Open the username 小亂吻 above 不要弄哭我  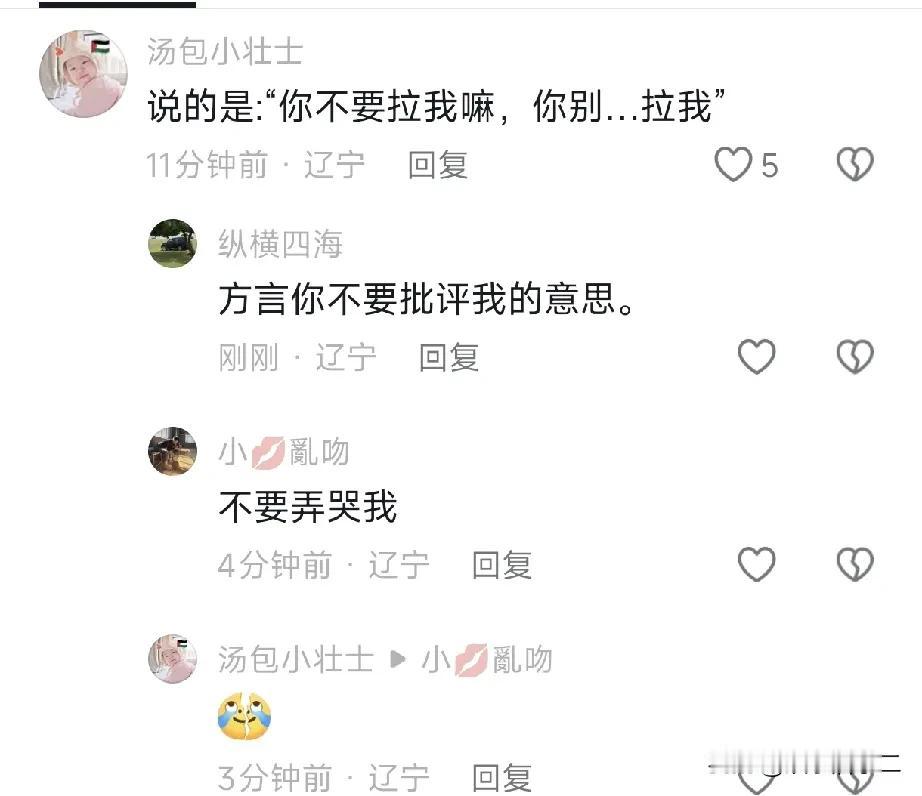(x=284, y=452)
